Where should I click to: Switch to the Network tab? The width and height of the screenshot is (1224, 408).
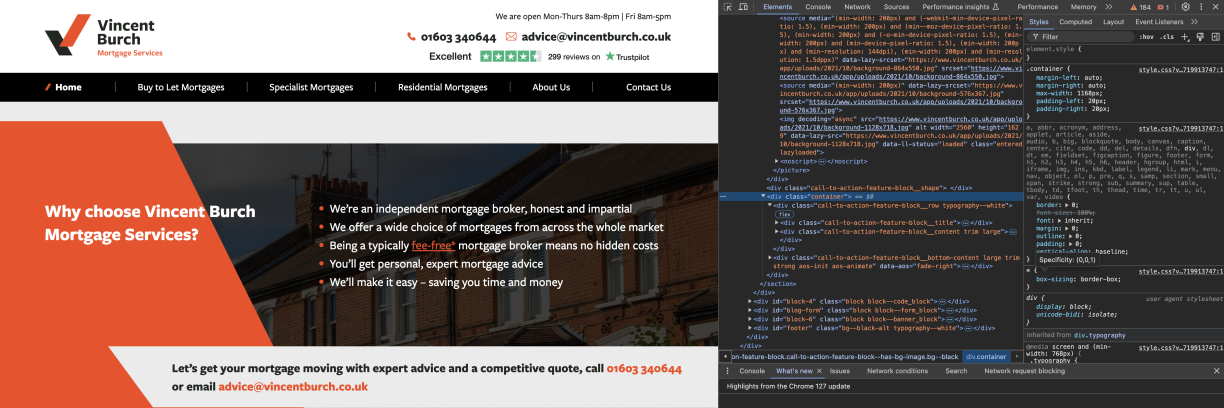(857, 7)
